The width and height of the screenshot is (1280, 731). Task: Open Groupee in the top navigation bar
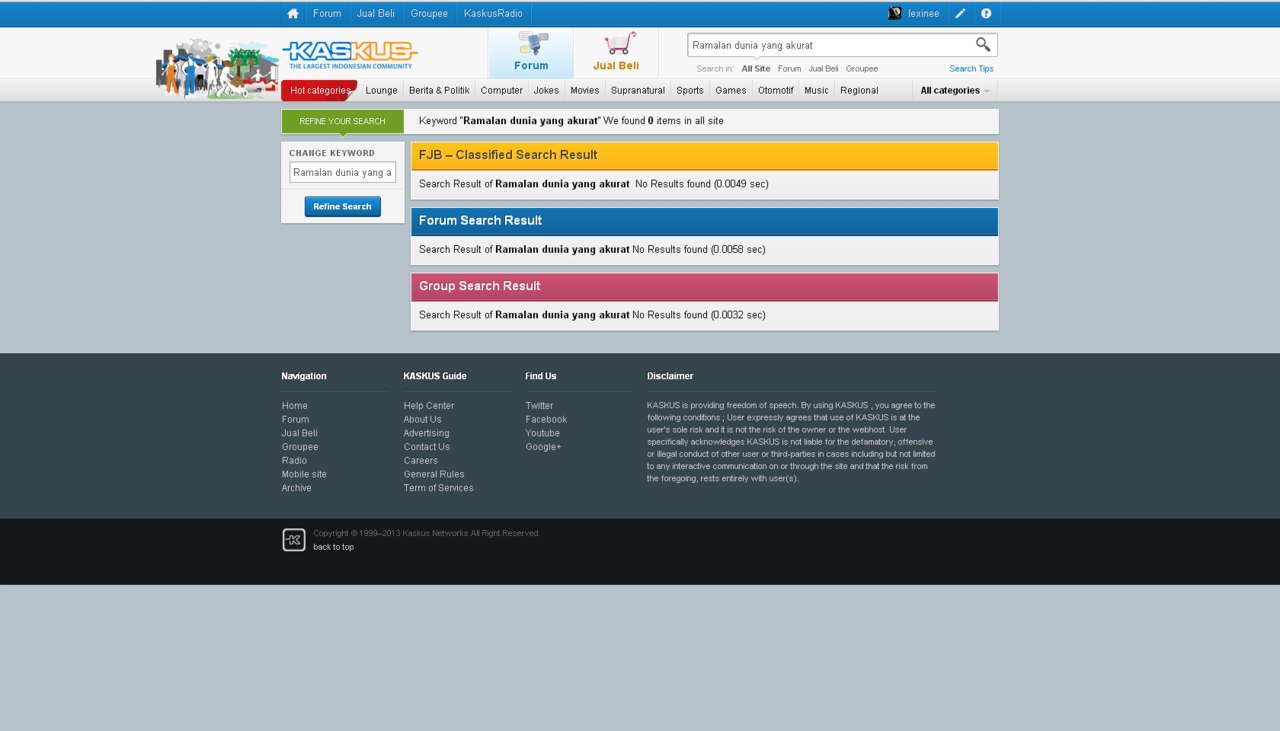pos(429,14)
